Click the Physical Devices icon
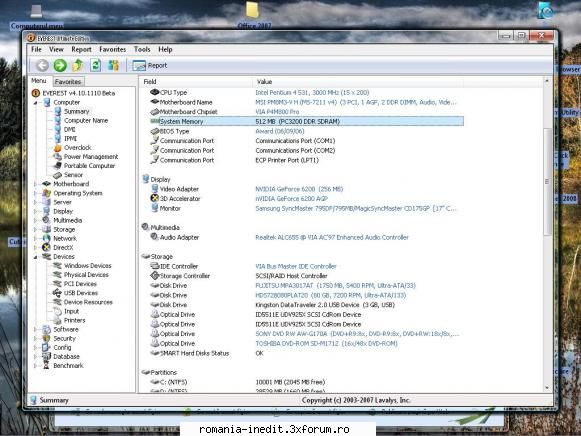 [57, 275]
